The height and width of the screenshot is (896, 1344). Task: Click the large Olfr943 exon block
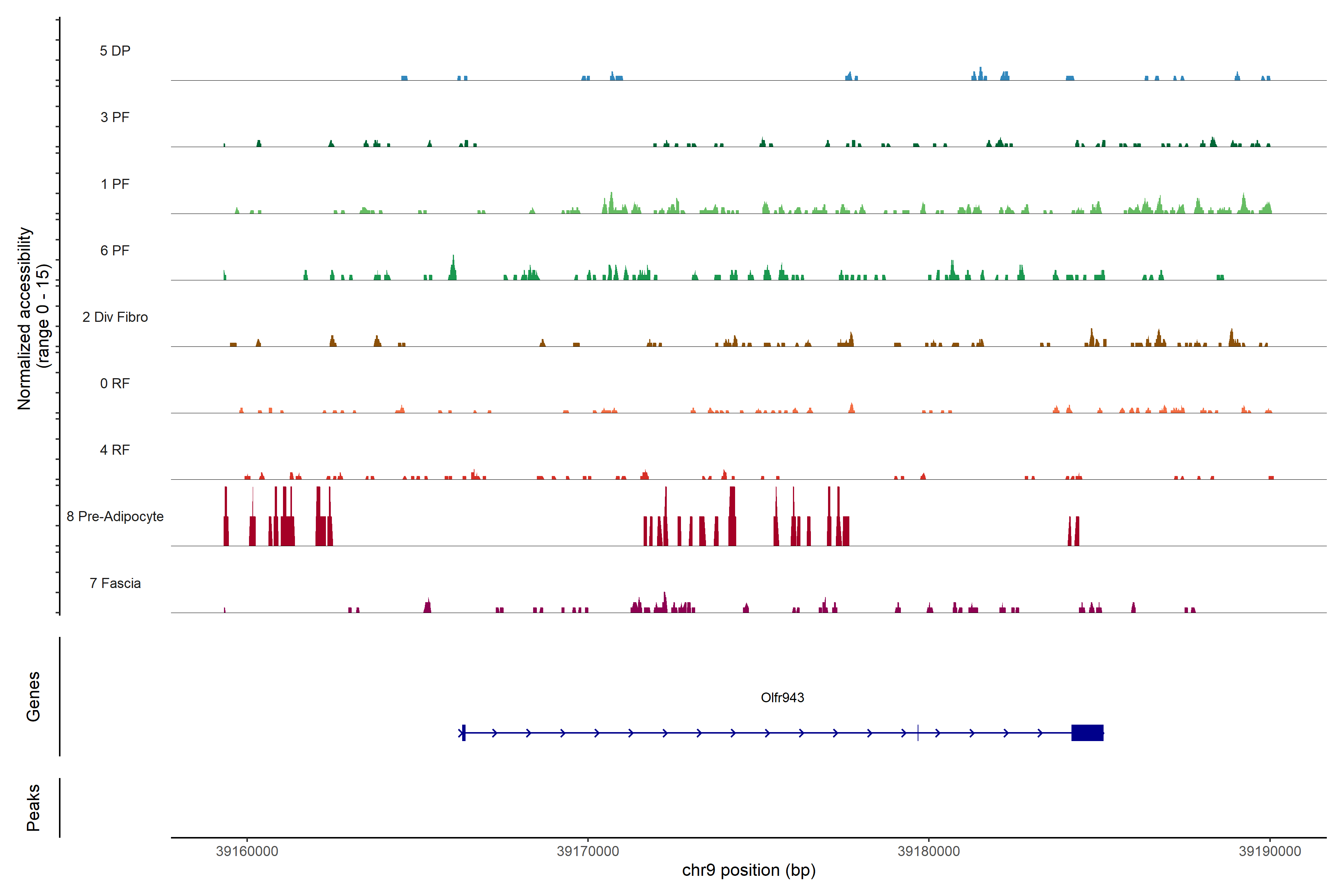pos(1087,732)
